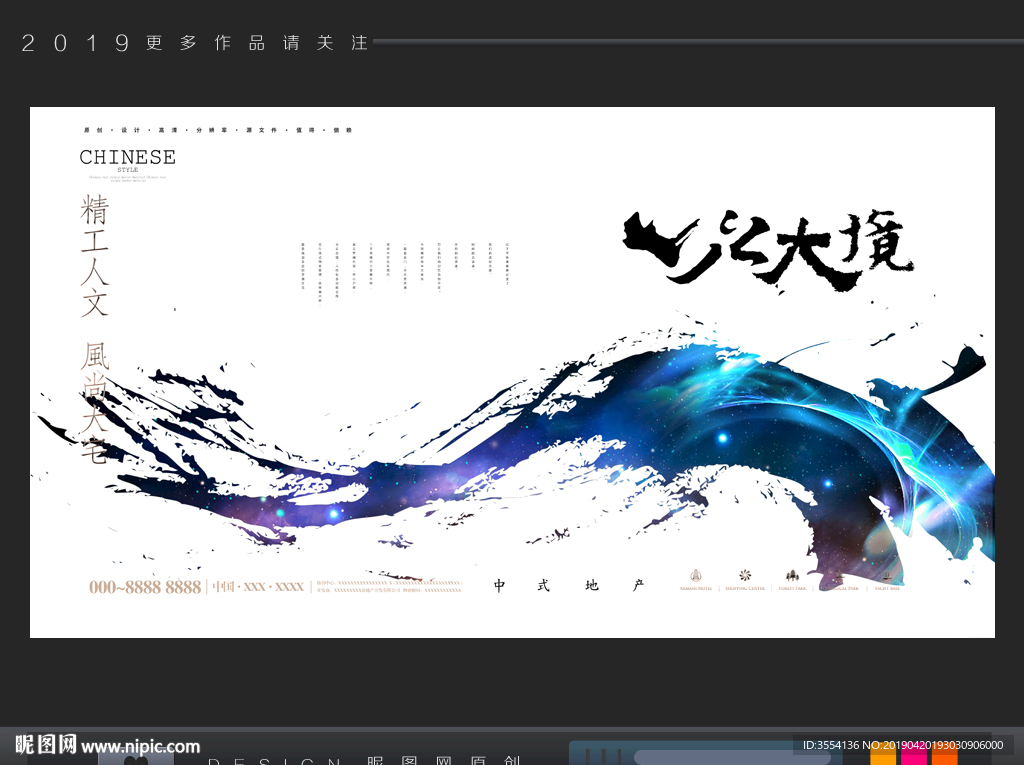Click the 2019 更多作品请关注 header text

(195, 43)
